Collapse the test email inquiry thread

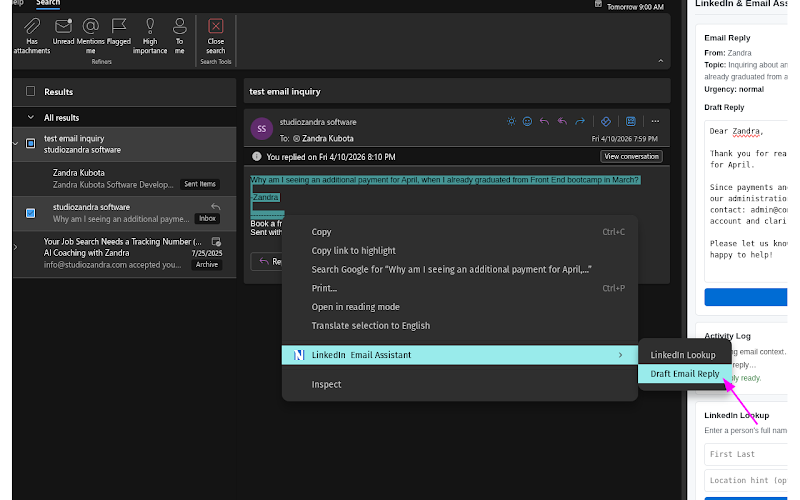click(16, 143)
